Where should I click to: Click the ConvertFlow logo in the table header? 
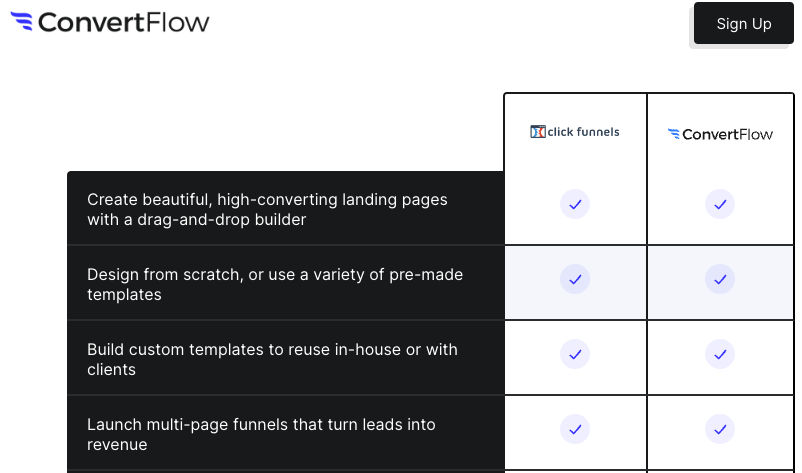tap(720, 134)
